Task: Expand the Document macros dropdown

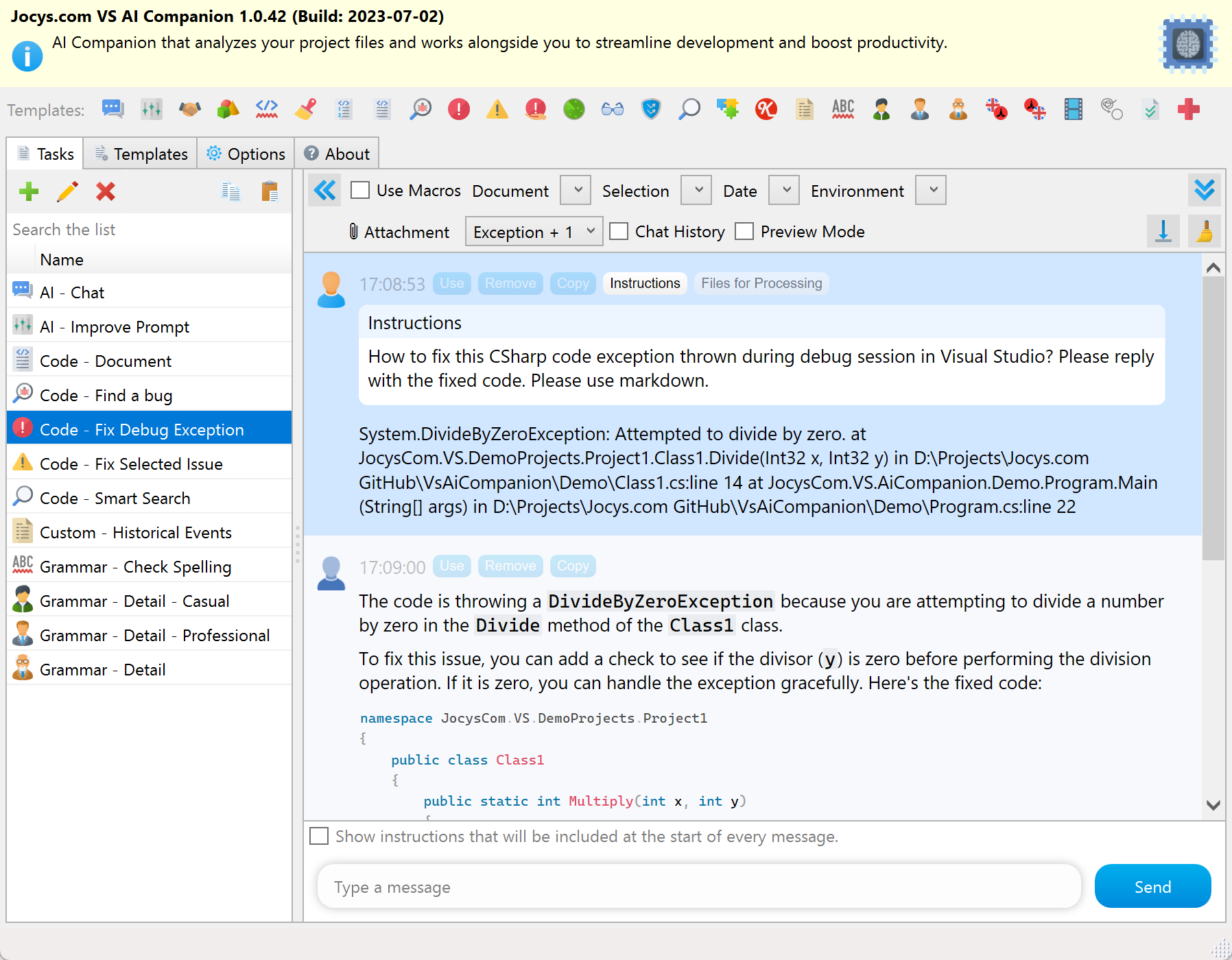Action: pos(575,190)
